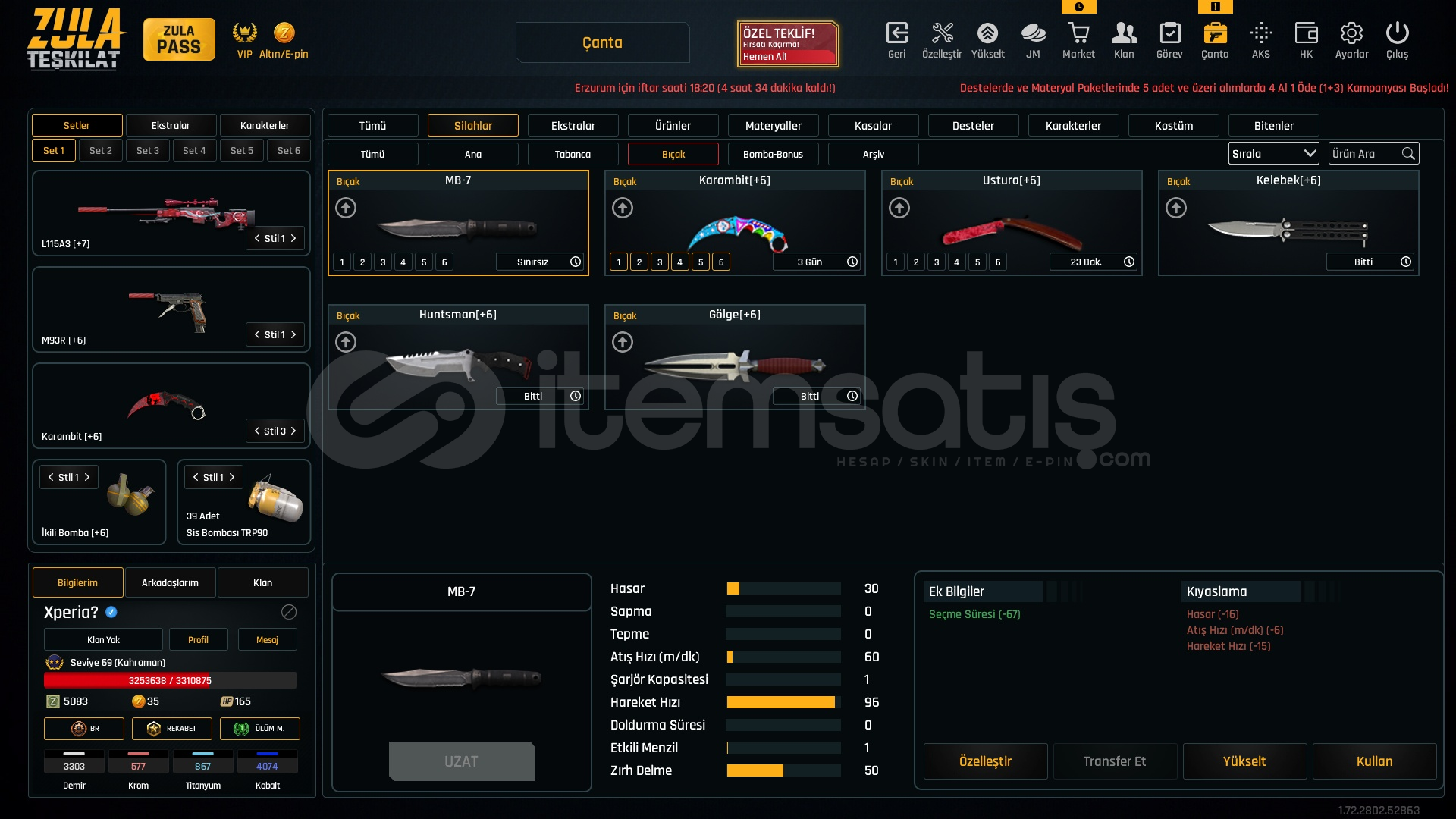Open the Market cart icon
This screenshot has height=819, width=1456.
[x=1078, y=33]
